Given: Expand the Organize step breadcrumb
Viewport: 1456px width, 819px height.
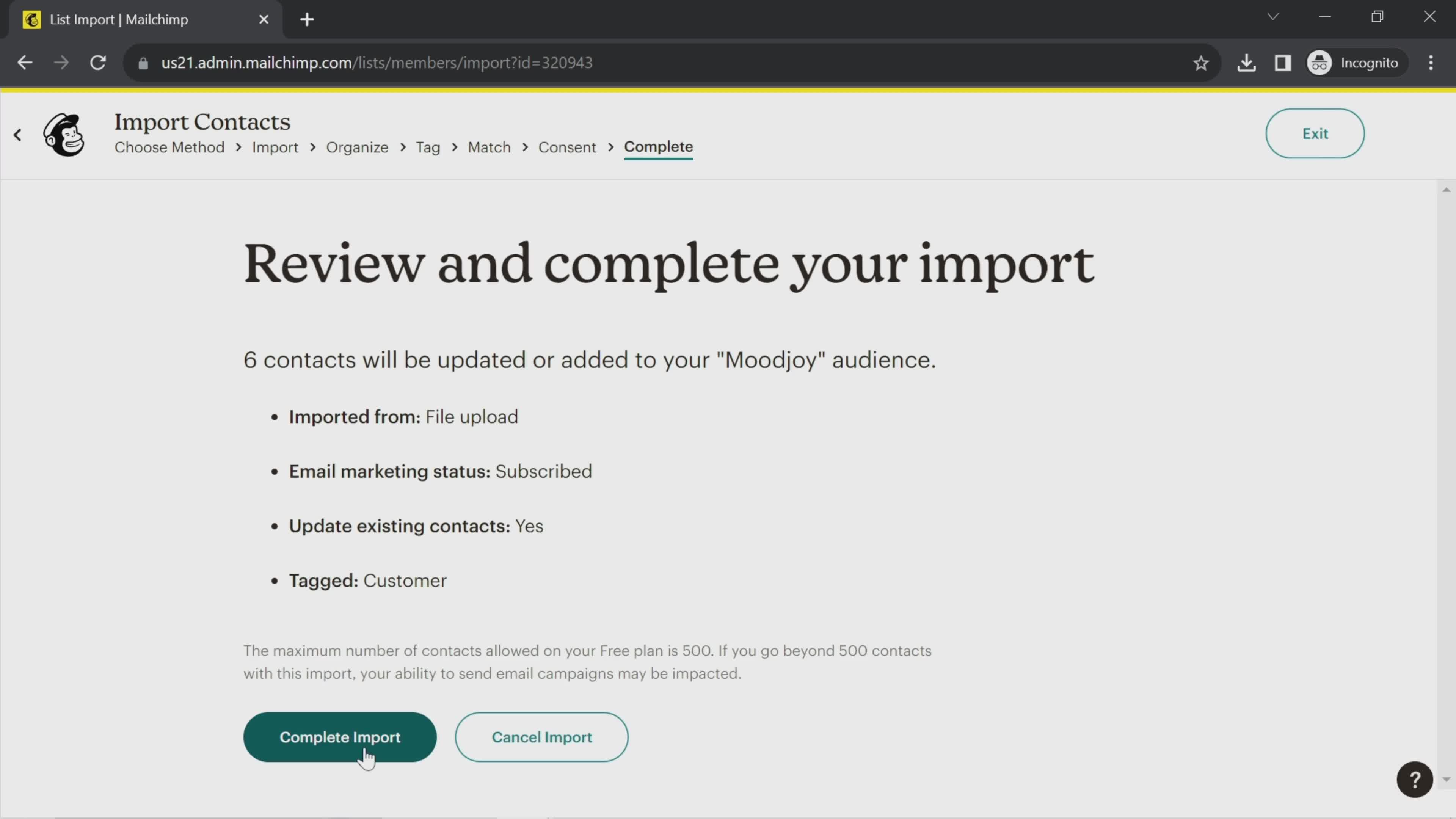Looking at the screenshot, I should [x=357, y=147].
